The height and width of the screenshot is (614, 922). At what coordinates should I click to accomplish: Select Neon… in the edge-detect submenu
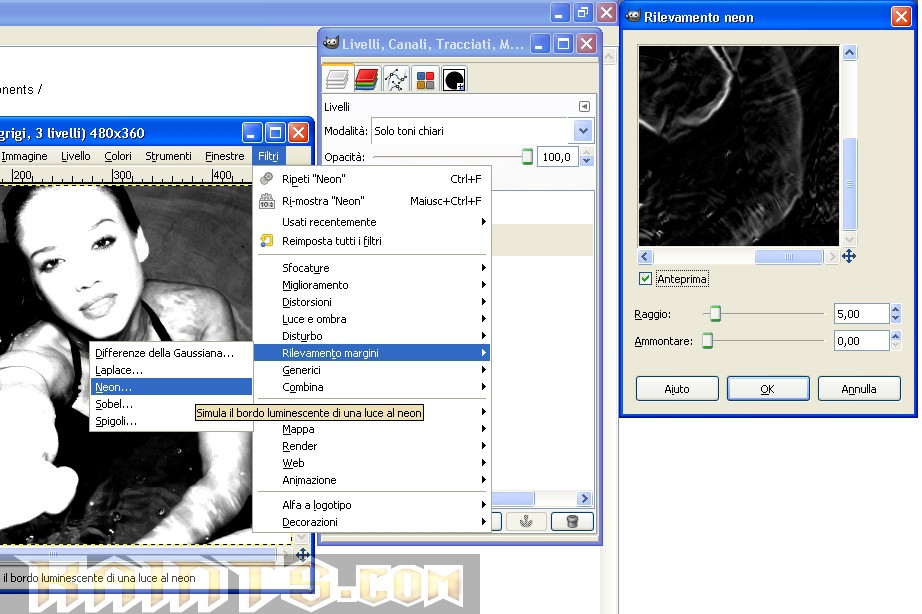click(171, 387)
